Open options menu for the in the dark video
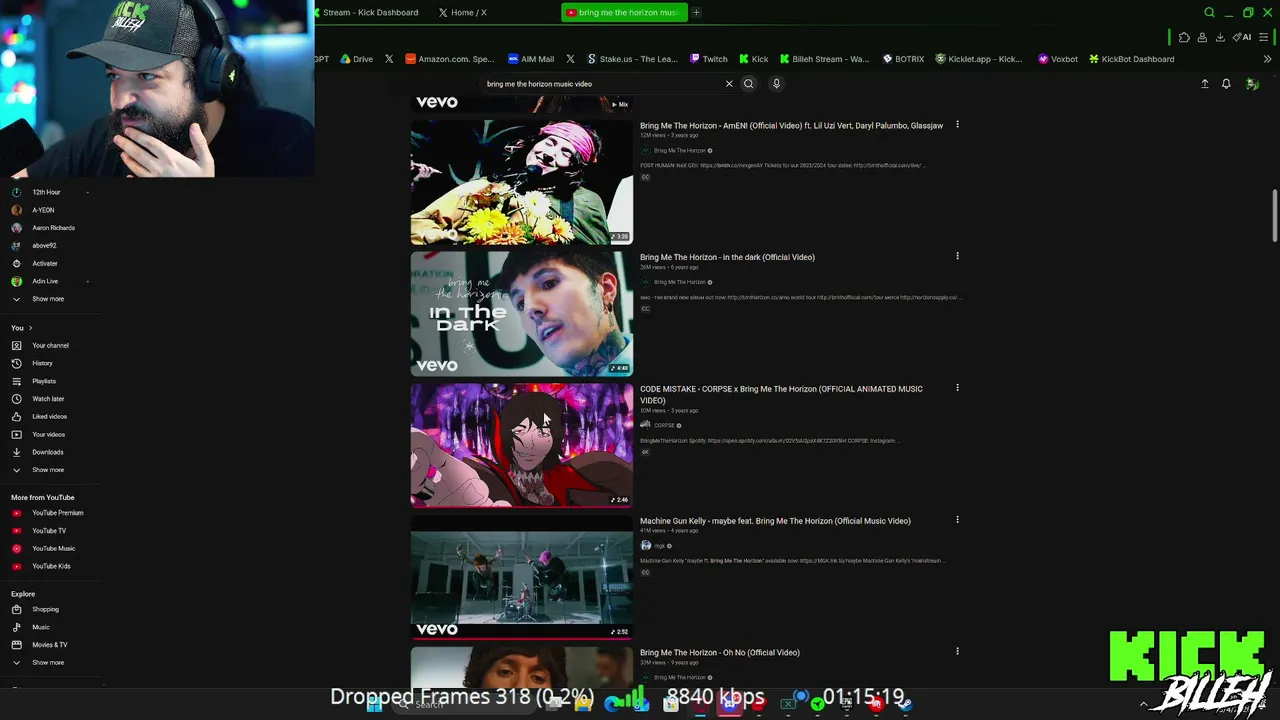 pyautogui.click(x=957, y=256)
